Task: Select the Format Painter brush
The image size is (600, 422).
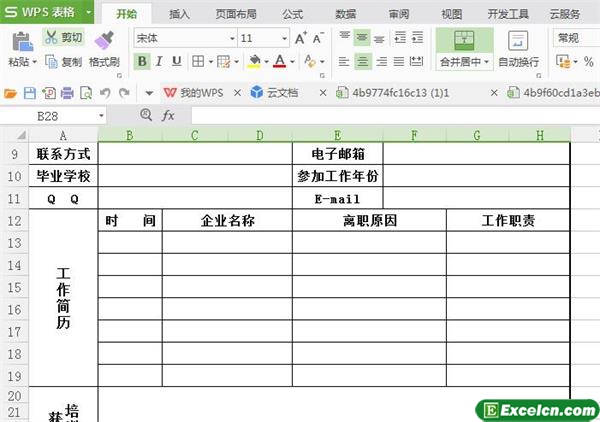Action: click(104, 41)
